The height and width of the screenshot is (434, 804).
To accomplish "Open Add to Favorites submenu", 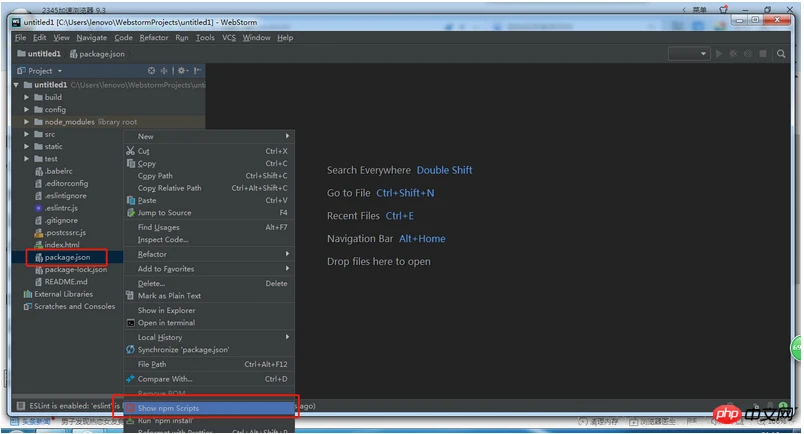I will (209, 268).
